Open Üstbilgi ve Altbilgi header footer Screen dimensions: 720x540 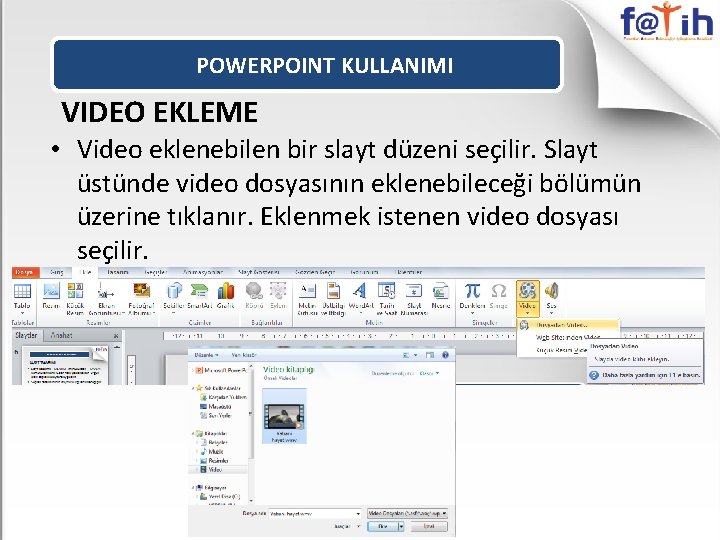pyautogui.click(x=333, y=298)
